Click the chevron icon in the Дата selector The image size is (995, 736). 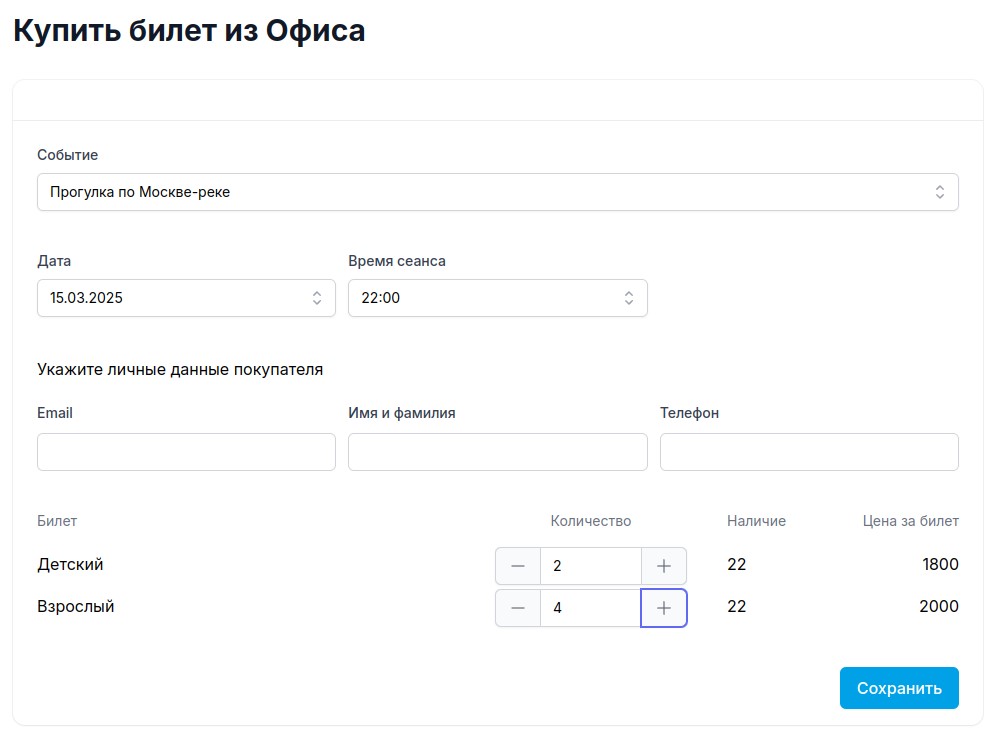(x=316, y=297)
